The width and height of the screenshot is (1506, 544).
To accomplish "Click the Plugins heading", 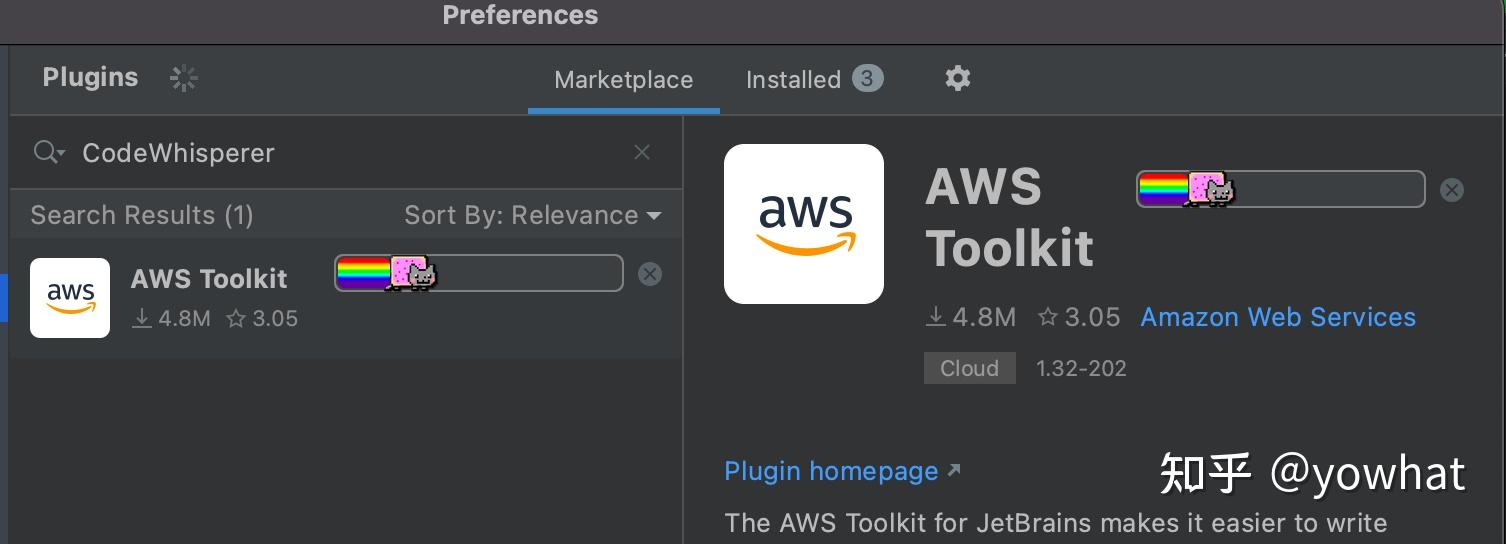I will coord(90,77).
